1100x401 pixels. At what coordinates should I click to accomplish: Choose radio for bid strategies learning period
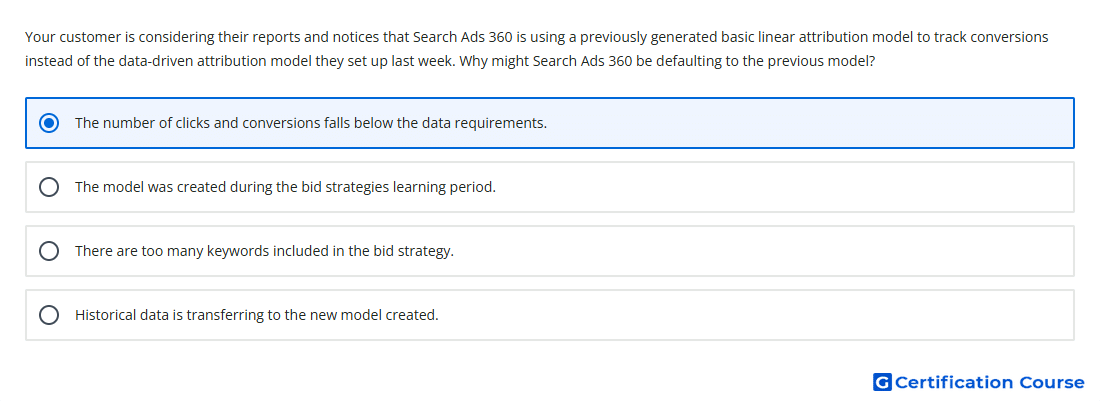point(49,187)
